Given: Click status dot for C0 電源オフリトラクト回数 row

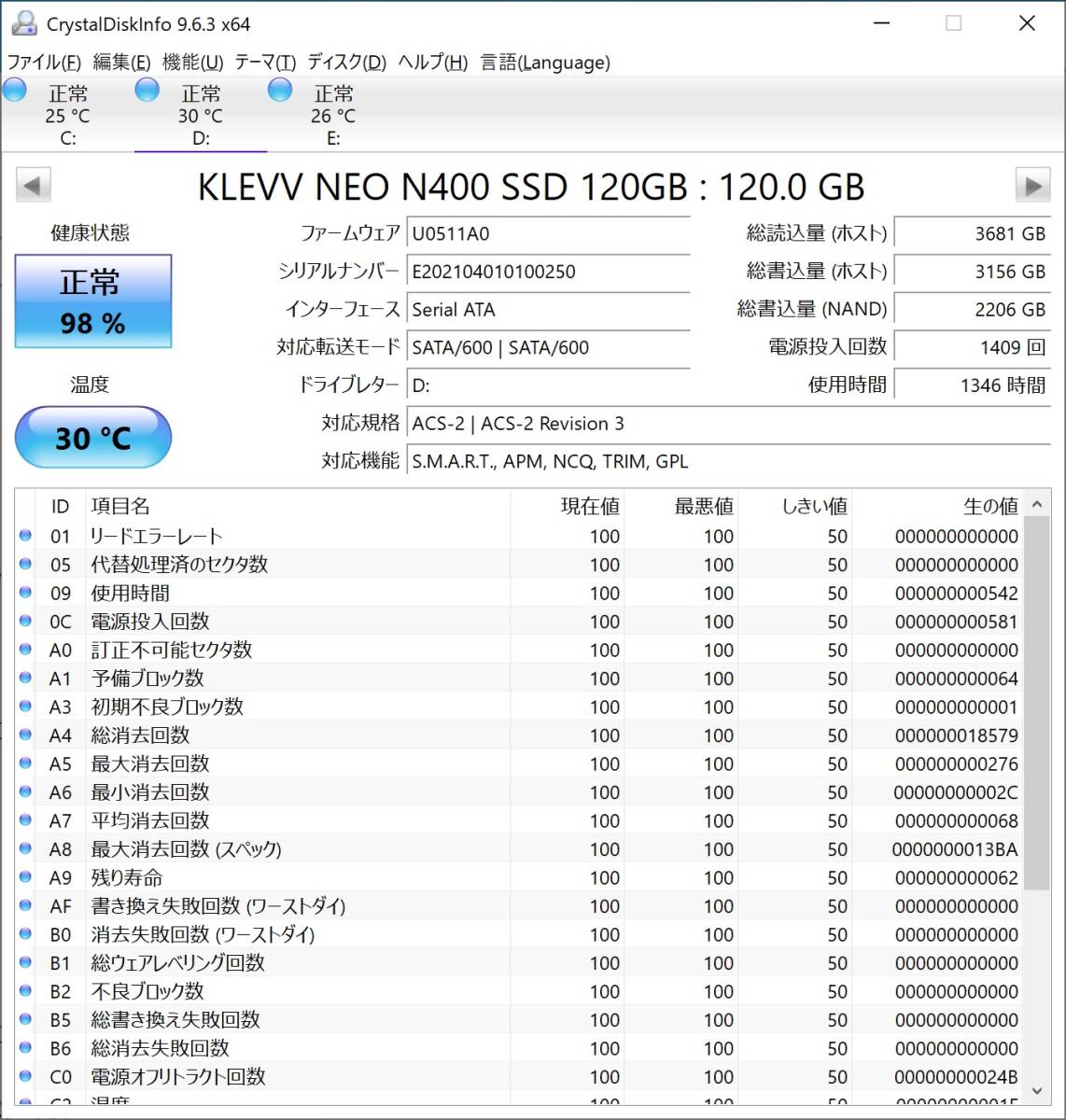Looking at the screenshot, I should [26, 1076].
